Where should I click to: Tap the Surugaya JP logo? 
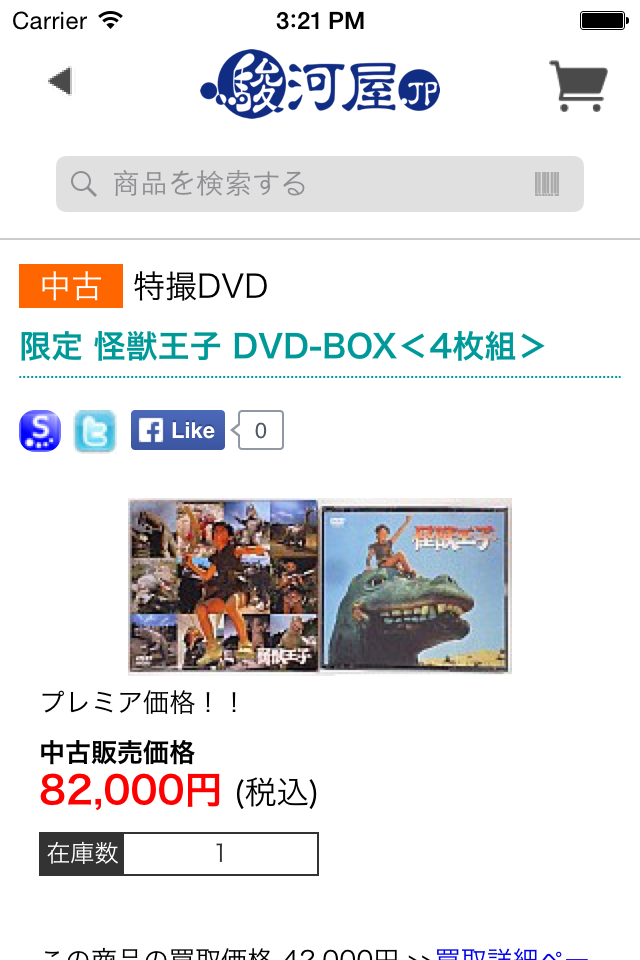(x=320, y=84)
